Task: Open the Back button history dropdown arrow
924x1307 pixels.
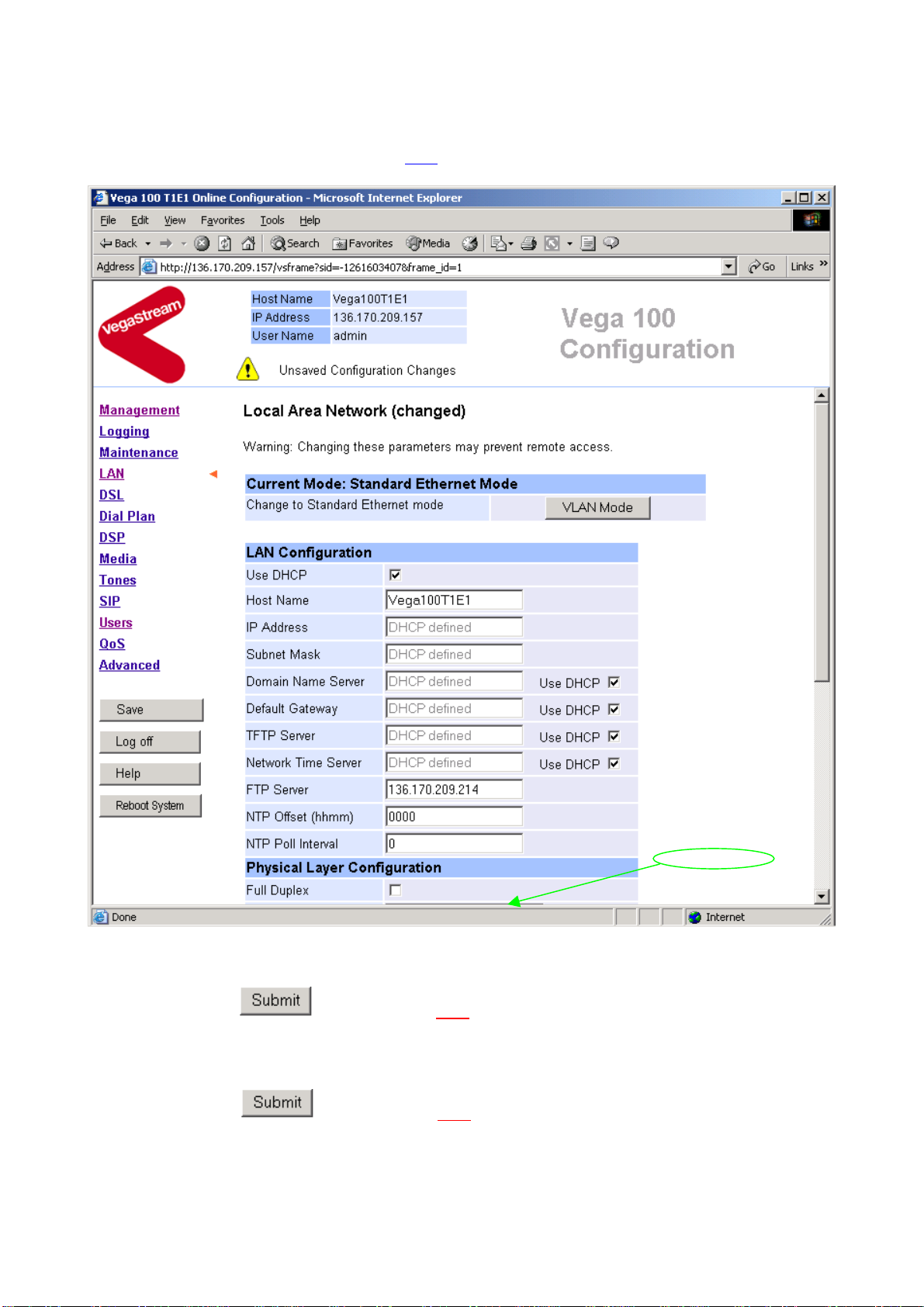Action: pyautogui.click(x=147, y=244)
